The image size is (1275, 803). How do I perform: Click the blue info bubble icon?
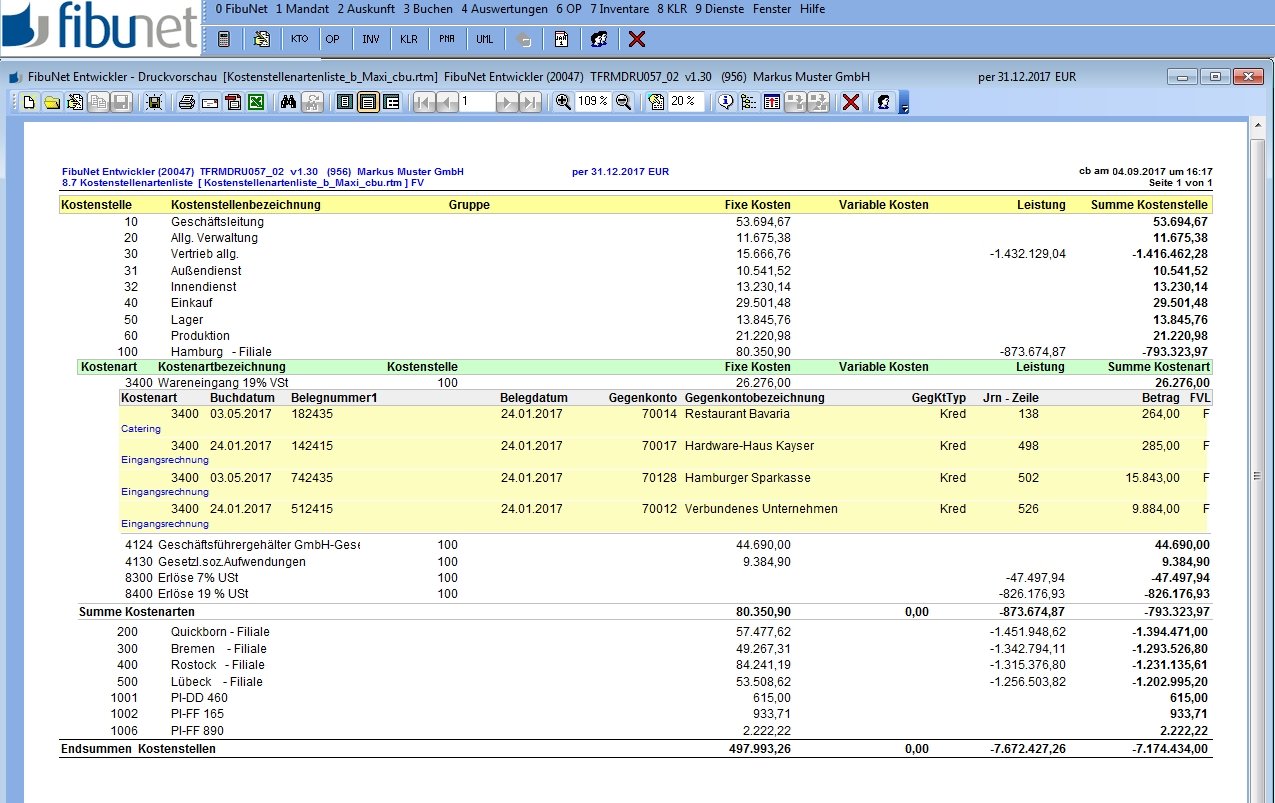726,102
